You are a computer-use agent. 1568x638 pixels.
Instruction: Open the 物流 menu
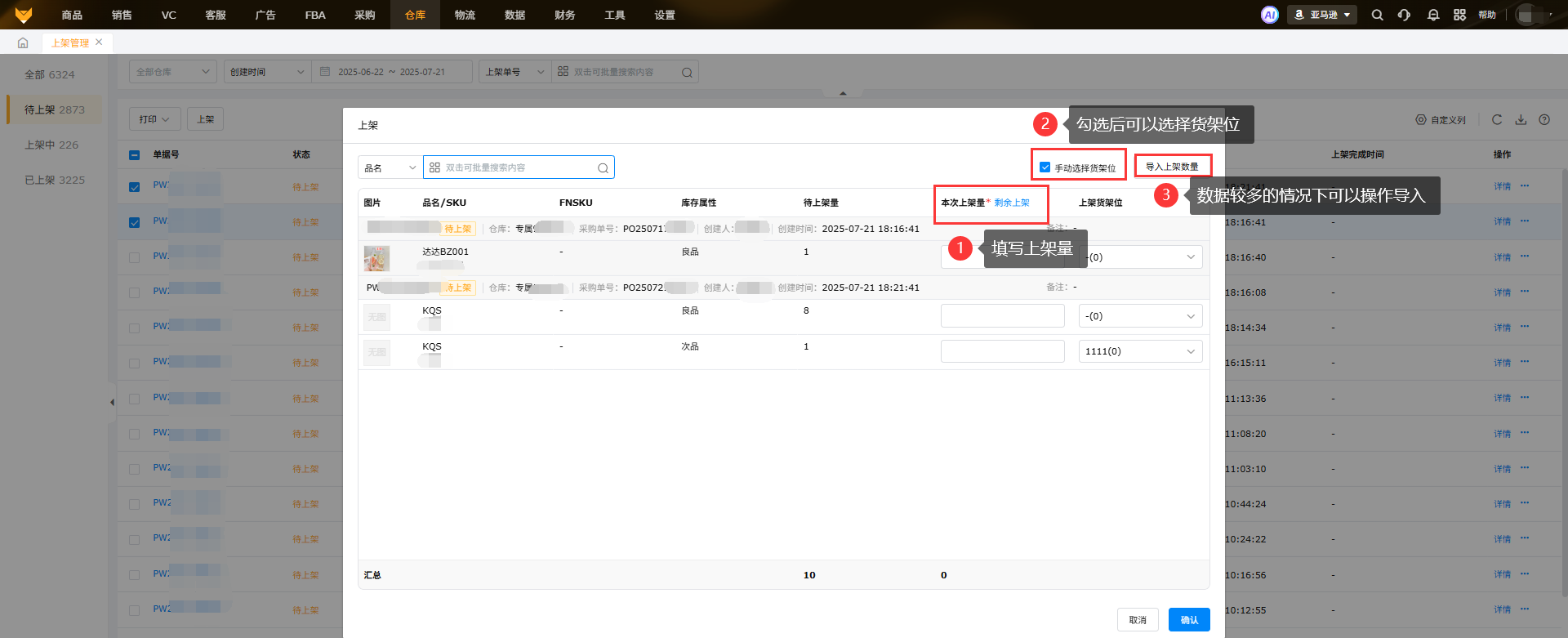[x=465, y=15]
